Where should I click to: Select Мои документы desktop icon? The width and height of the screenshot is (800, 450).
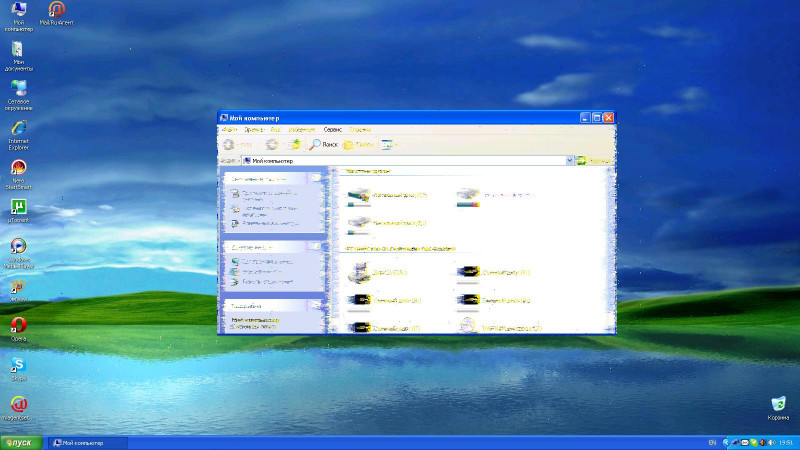pyautogui.click(x=19, y=56)
